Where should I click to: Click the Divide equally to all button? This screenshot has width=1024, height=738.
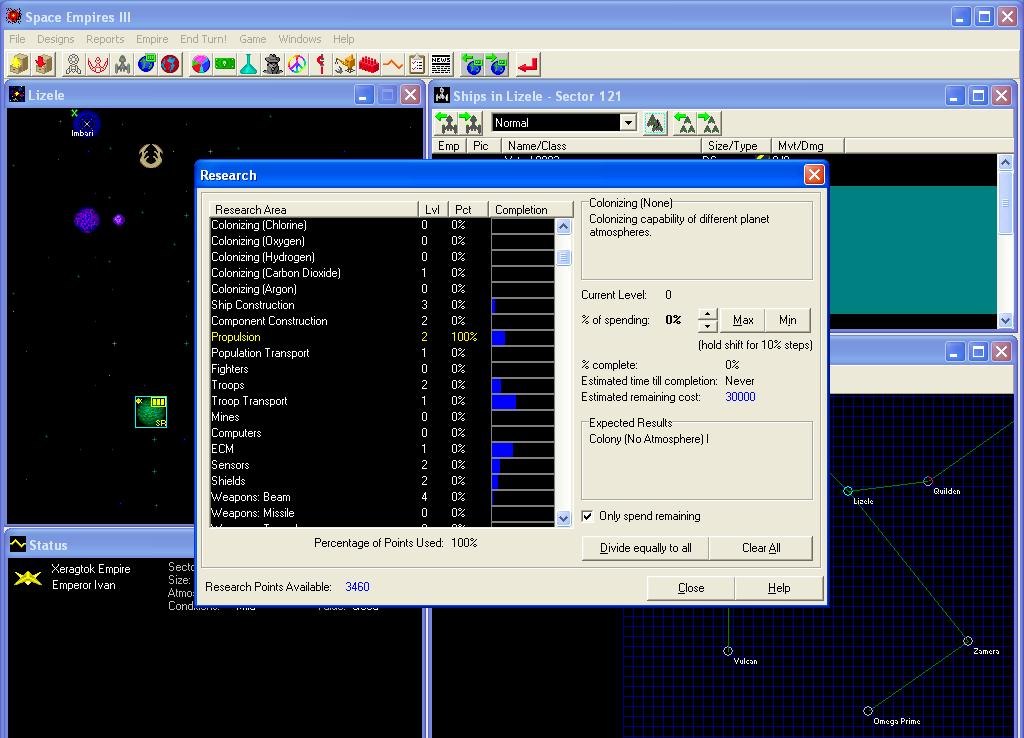point(645,548)
